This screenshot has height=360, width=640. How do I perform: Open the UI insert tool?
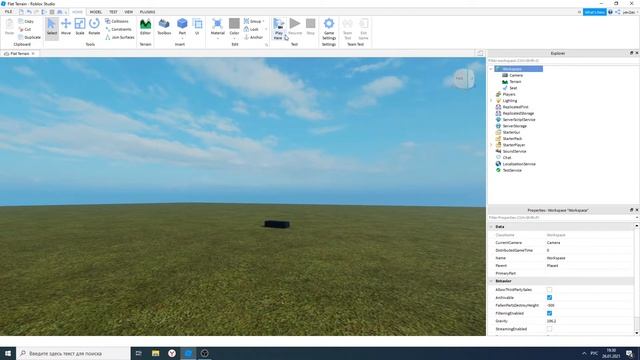(x=197, y=27)
